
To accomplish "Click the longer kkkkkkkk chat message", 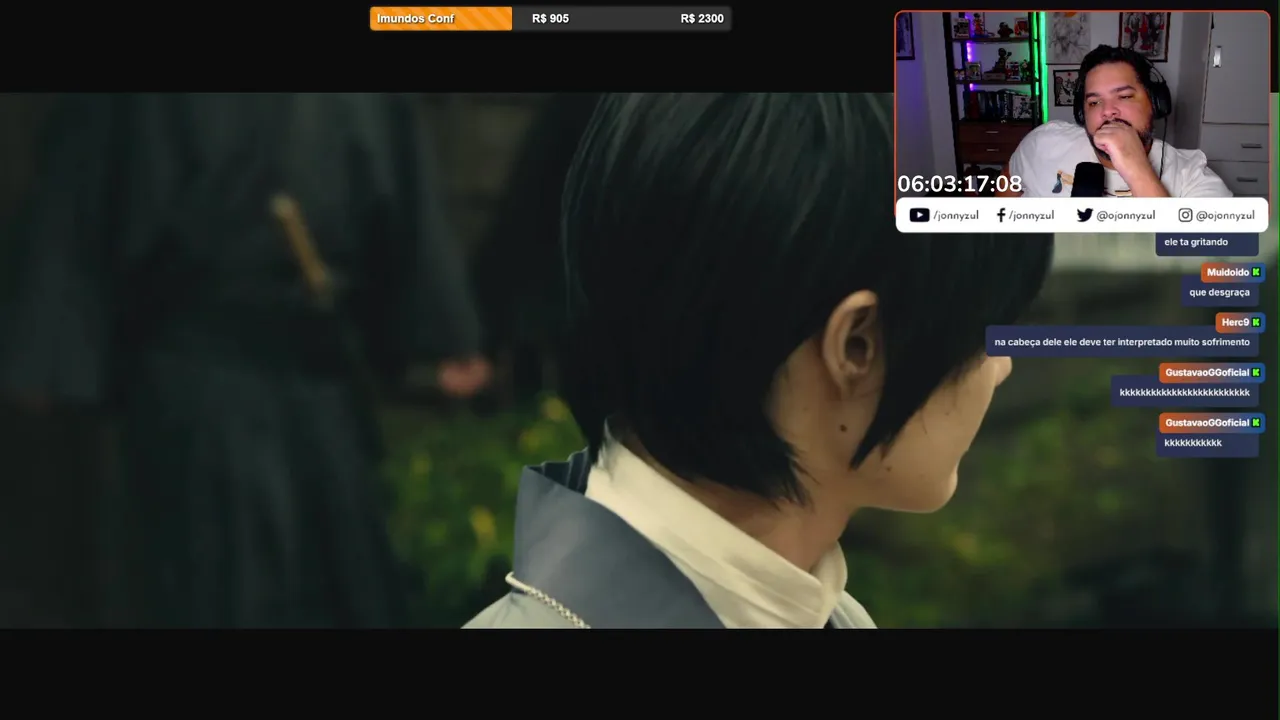I will point(1185,392).
